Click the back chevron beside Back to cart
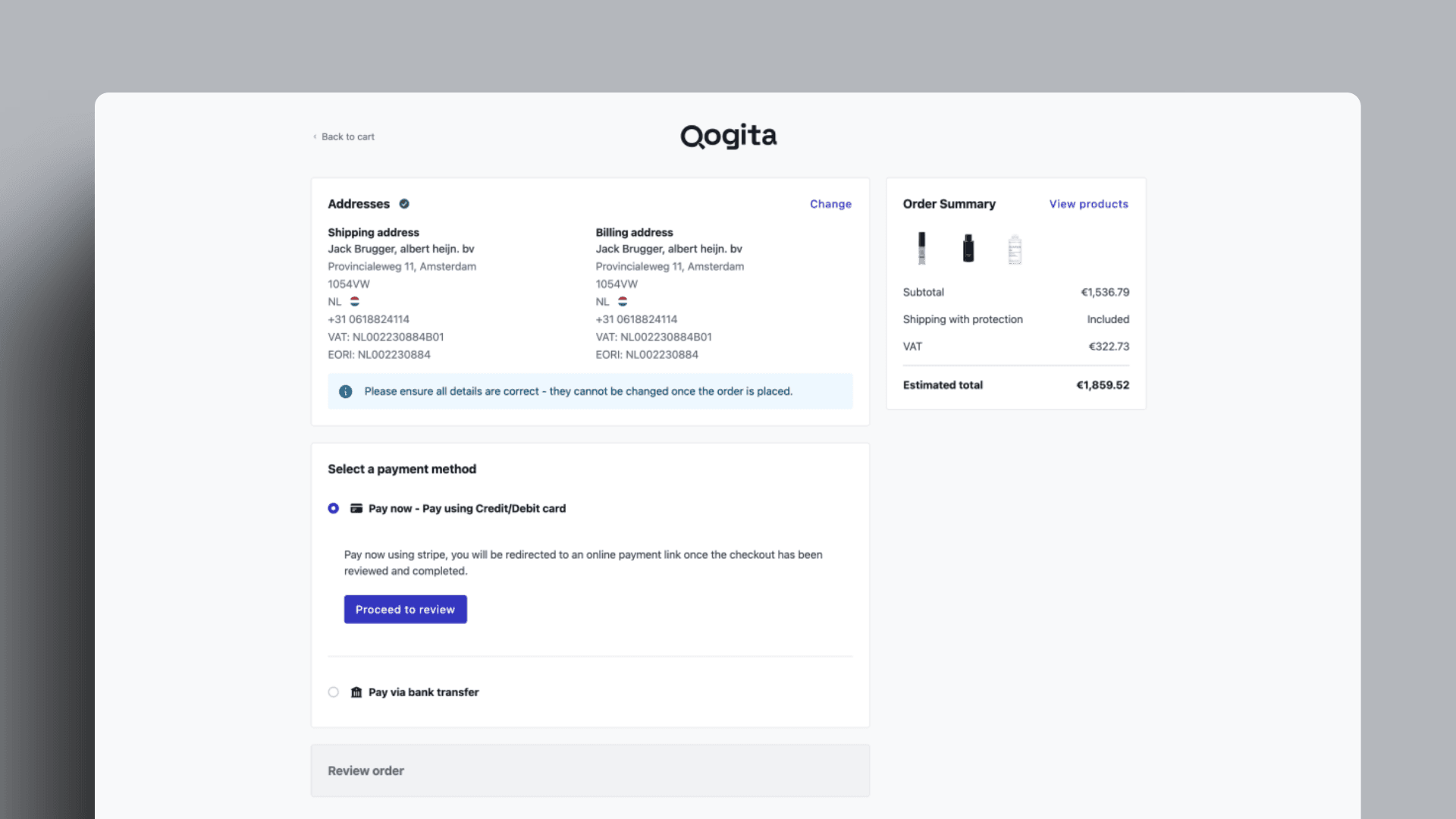Screen dimensions: 1456x819 [x=315, y=136]
